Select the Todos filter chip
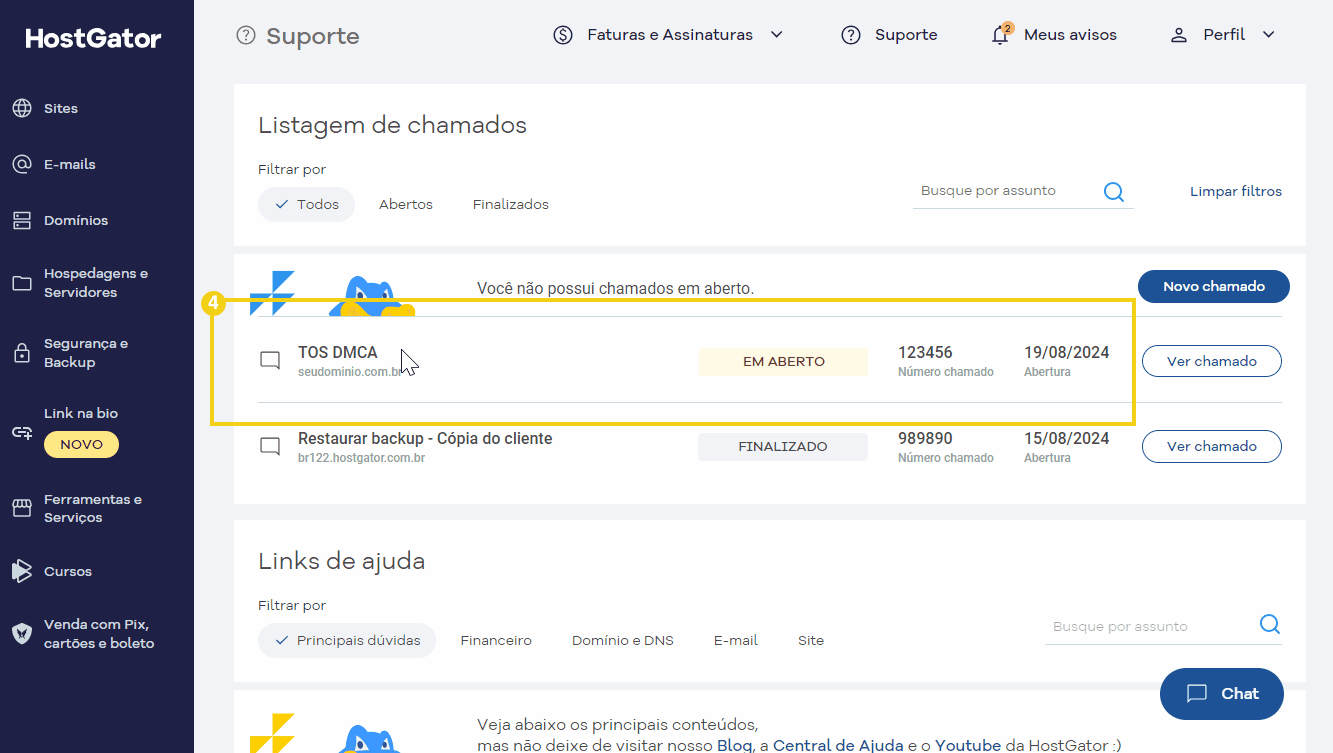 [x=306, y=204]
